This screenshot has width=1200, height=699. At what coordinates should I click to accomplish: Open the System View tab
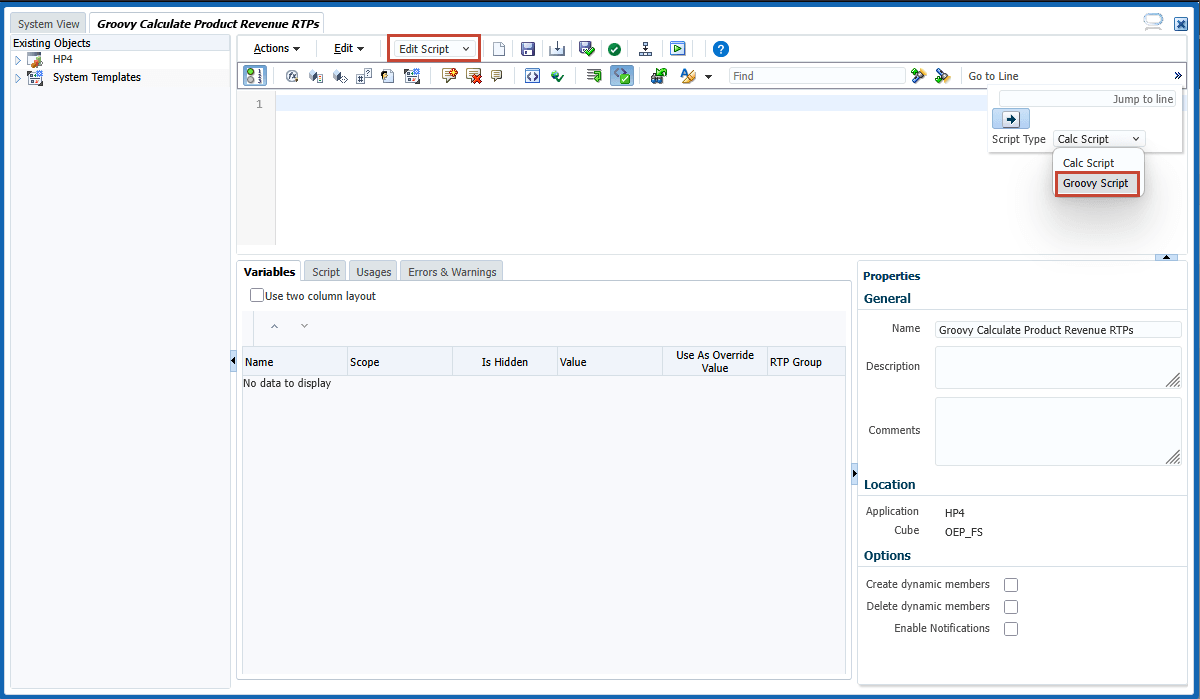click(47, 23)
